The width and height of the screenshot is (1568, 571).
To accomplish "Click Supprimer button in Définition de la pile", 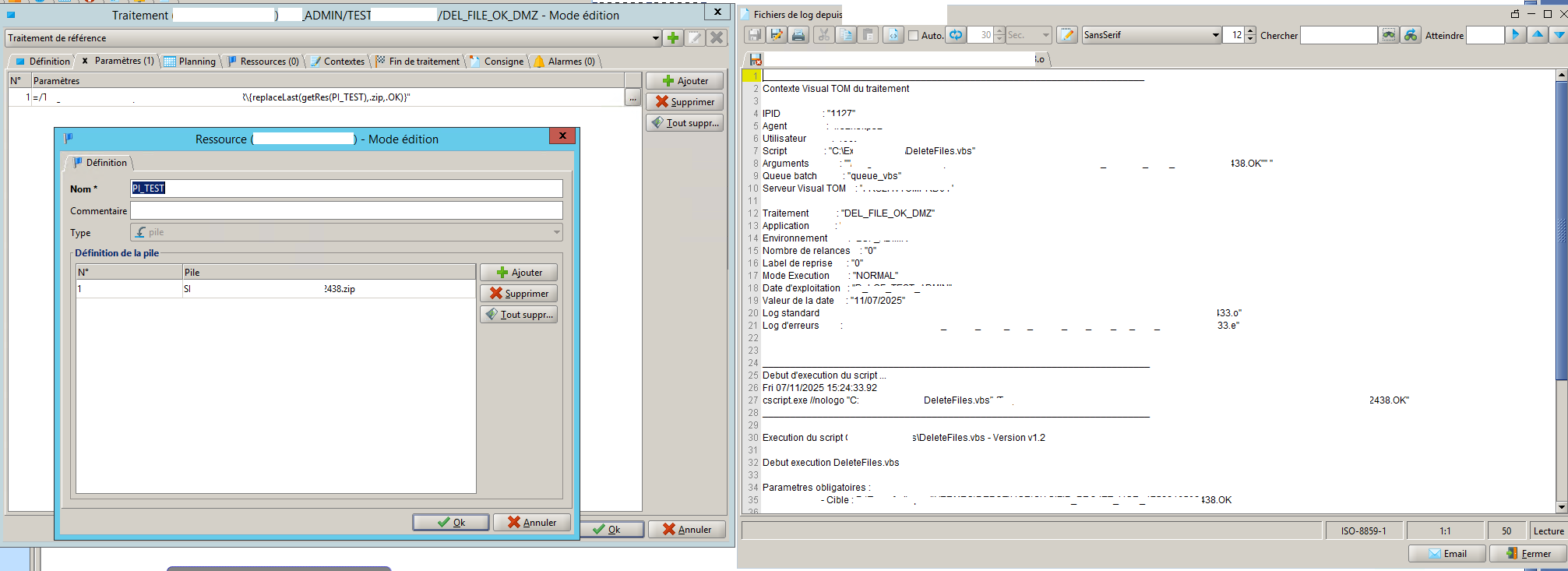I will 519,293.
